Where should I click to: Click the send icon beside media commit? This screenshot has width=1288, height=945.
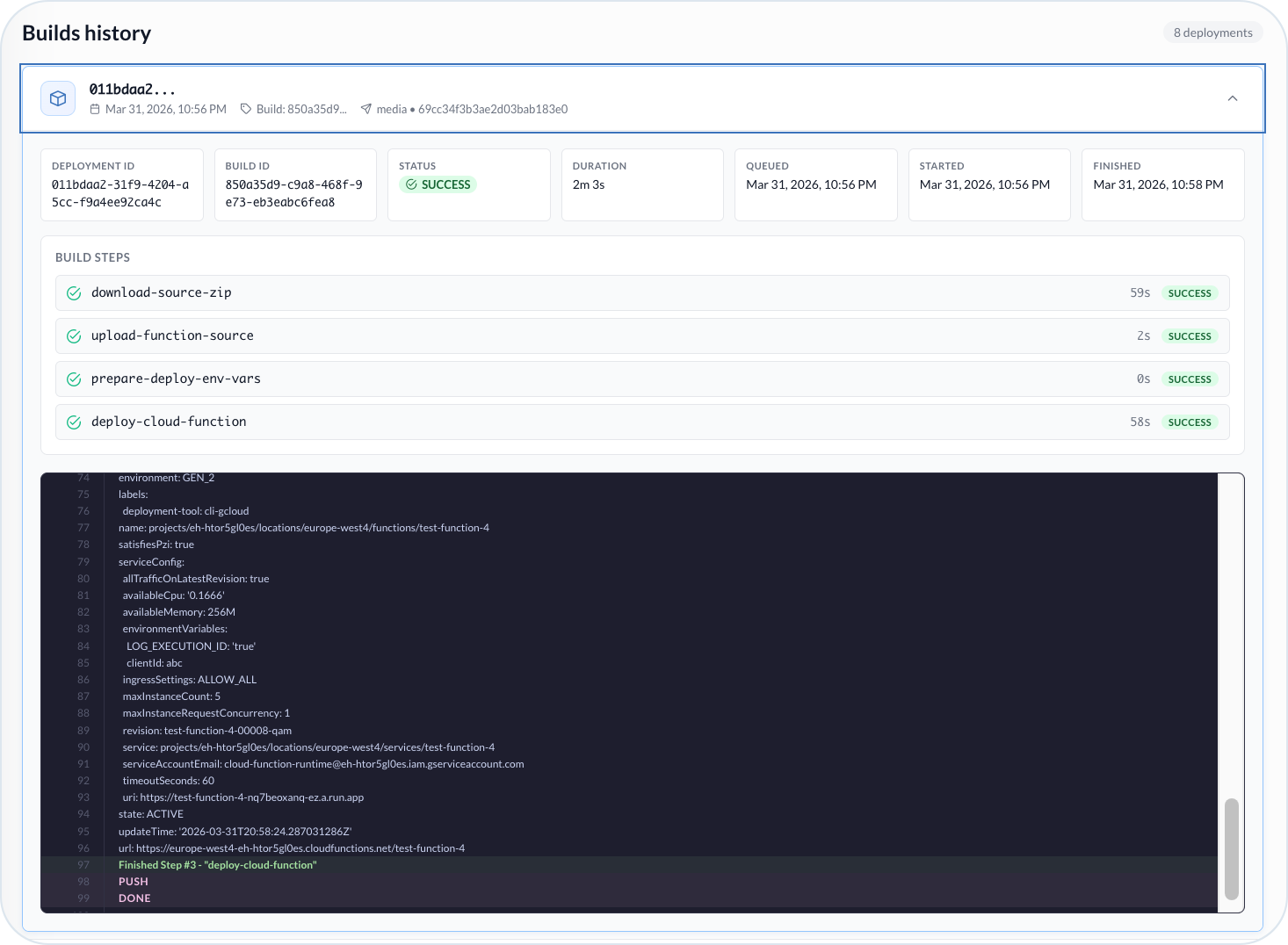(366, 109)
